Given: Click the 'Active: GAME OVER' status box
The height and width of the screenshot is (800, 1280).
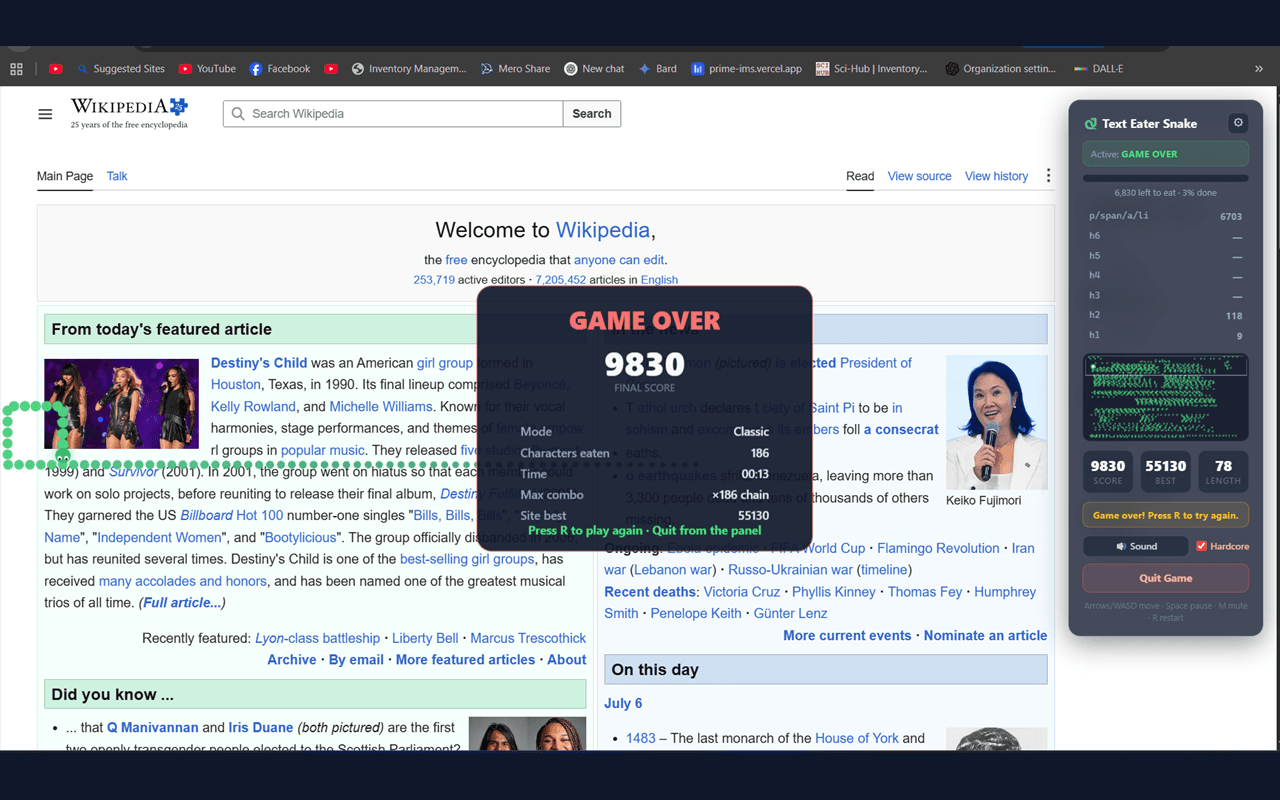Looking at the screenshot, I should point(1165,154).
